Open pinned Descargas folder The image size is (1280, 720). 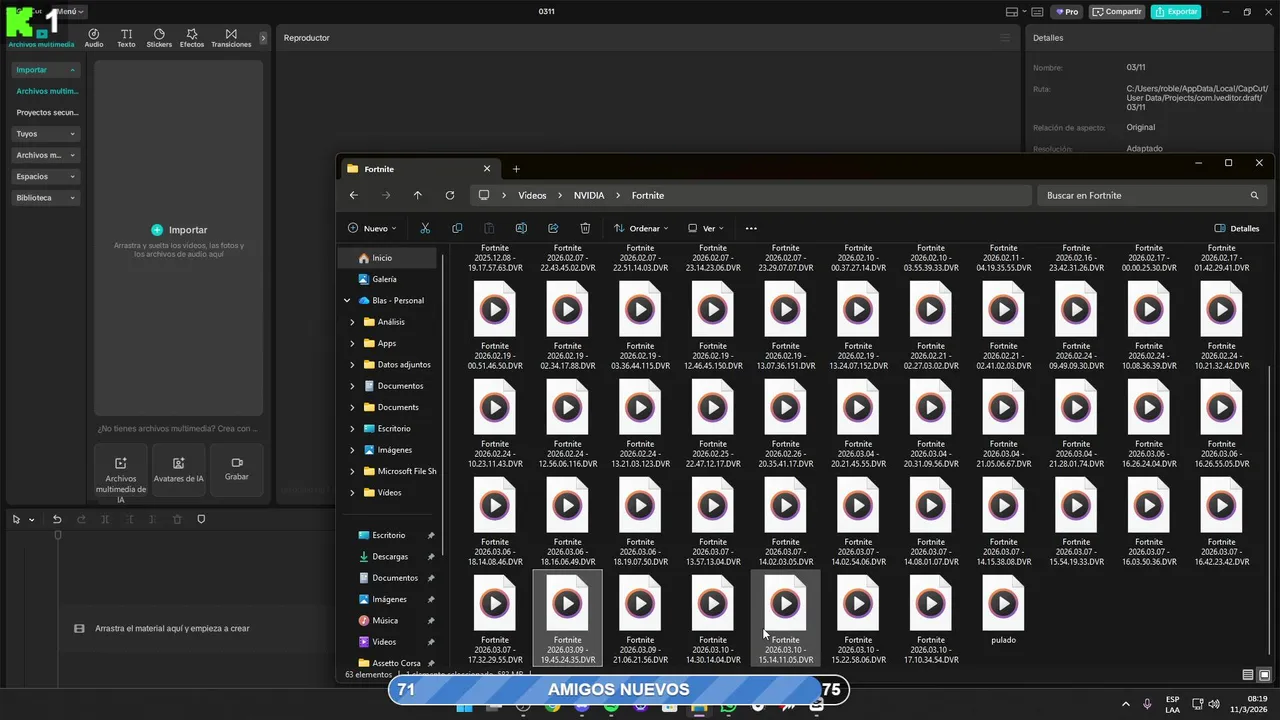point(390,557)
